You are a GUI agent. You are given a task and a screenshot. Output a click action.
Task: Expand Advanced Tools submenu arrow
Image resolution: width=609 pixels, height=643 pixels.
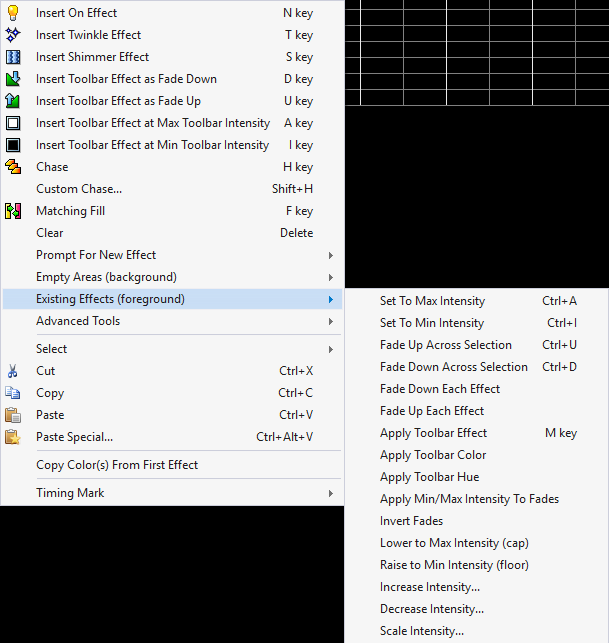[331, 322]
